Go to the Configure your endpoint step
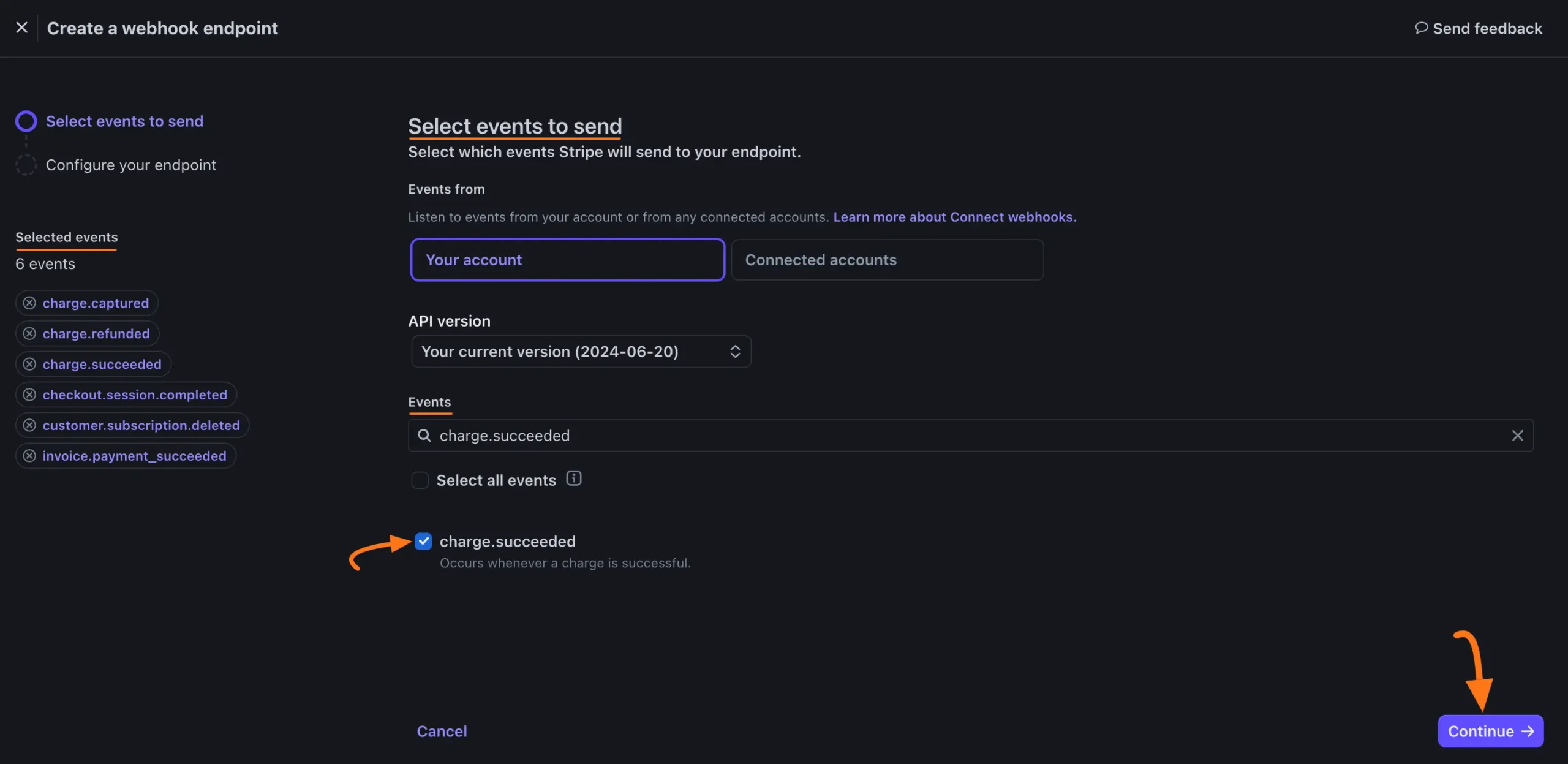Viewport: 1568px width, 764px height. [130, 165]
